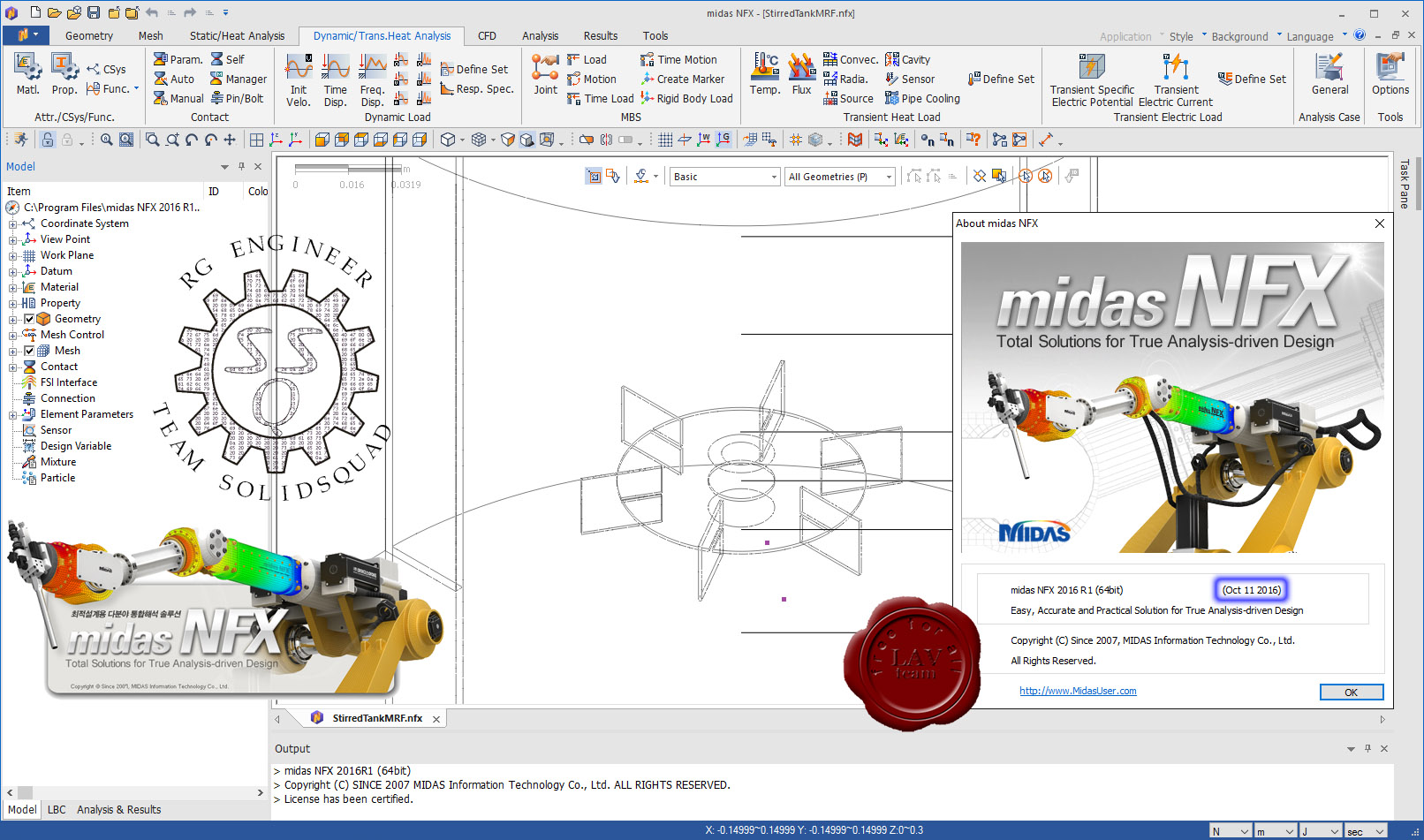Click the Create Marker tool
Screen dimensions: 1424x840
click(x=683, y=79)
